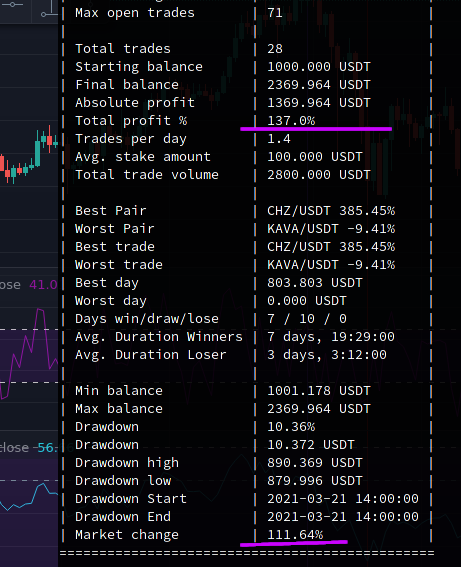Click the Days win/draw/lose value 7 / 10 / 0
The width and height of the screenshot is (461, 567).
(x=307, y=319)
